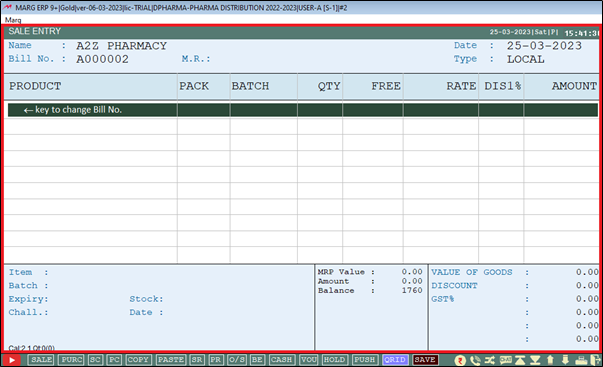Viewport: 603px width, 367px height.
Task: Jump to last record with the bottom arrow icon
Action: (x=535, y=360)
